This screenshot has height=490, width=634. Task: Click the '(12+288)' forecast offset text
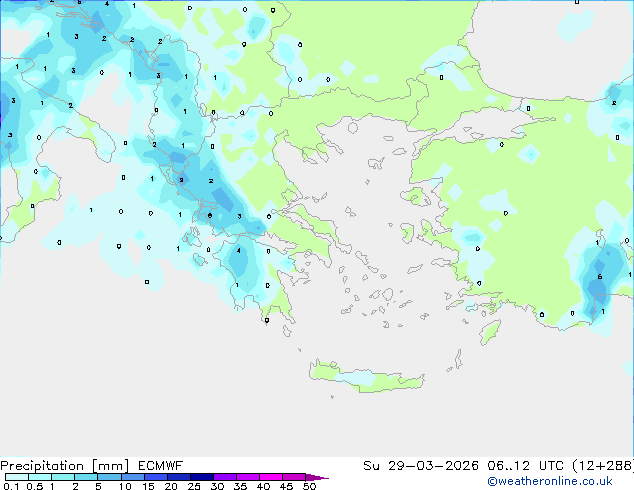pos(603,466)
